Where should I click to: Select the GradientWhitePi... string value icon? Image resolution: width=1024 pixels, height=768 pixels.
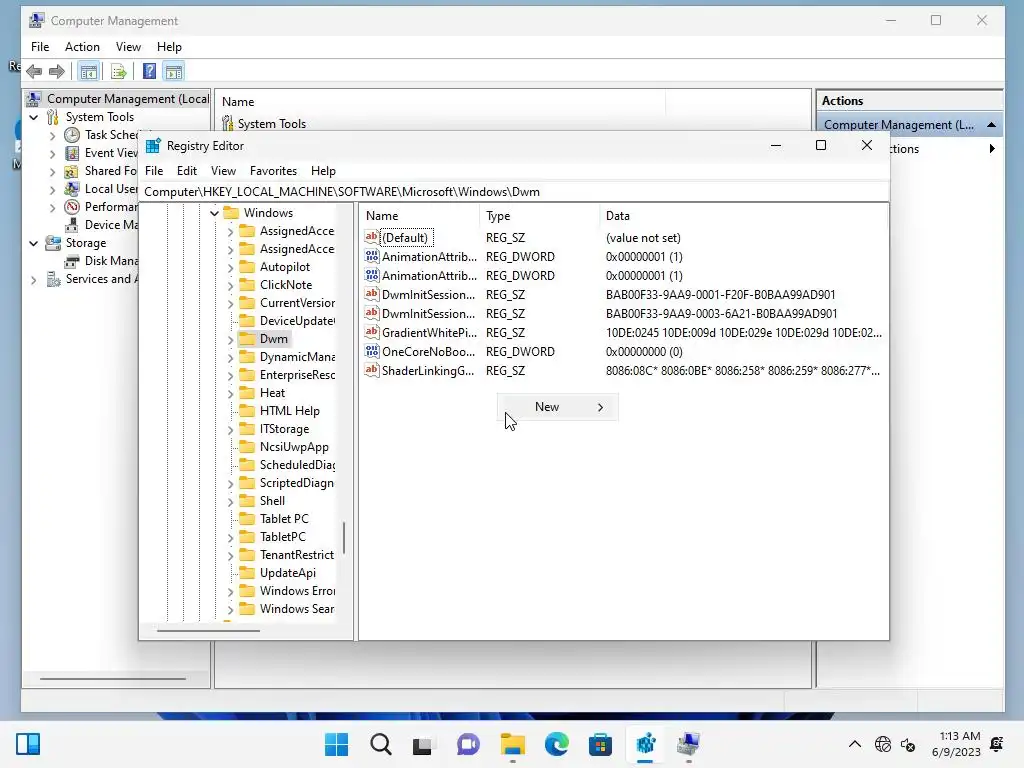[372, 332]
